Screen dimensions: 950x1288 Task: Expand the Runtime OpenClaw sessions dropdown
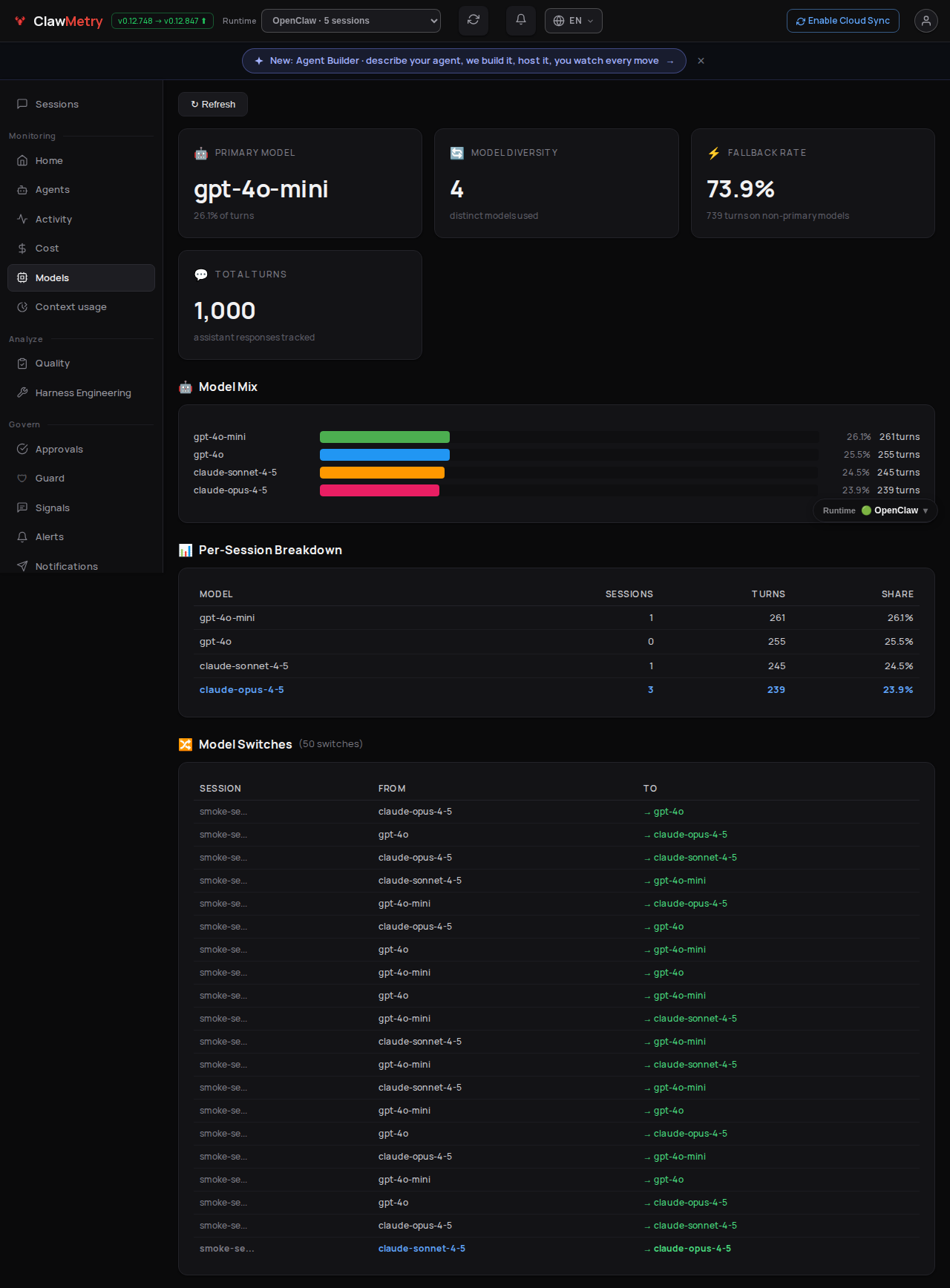pos(351,21)
